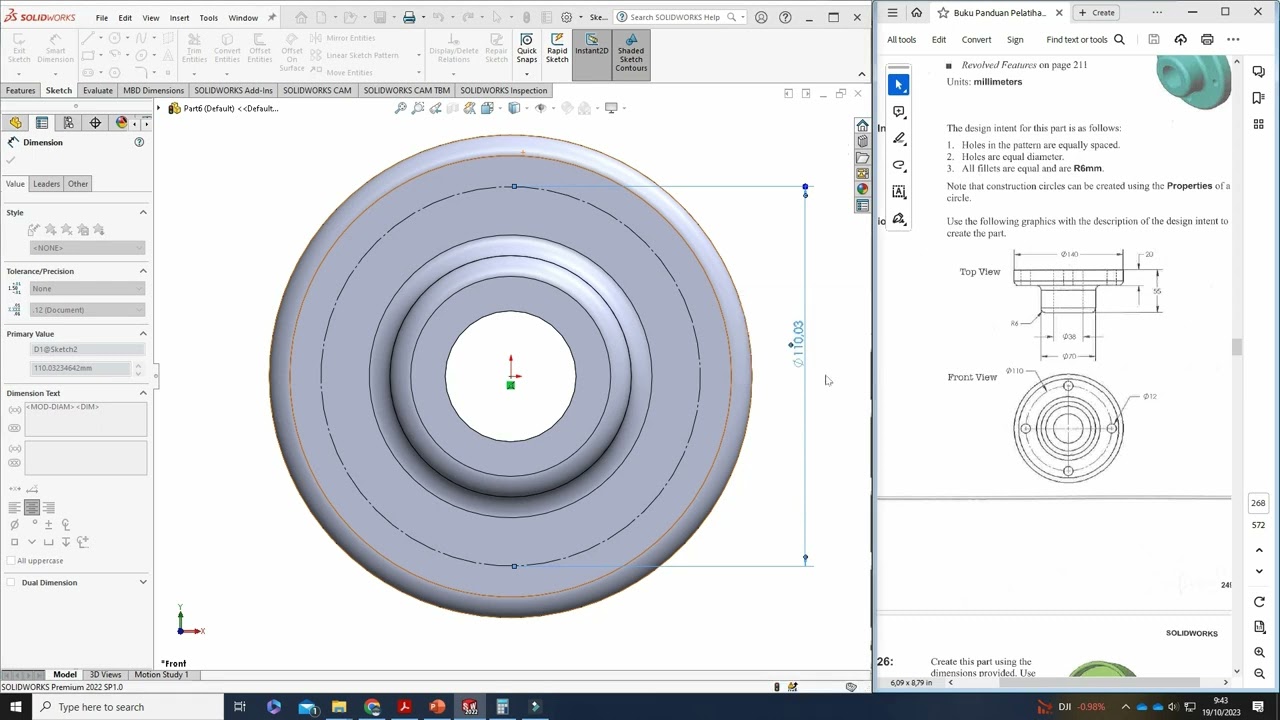This screenshot has width=1280, height=720.
Task: Open Acrobat's home icon
Action: point(916,13)
